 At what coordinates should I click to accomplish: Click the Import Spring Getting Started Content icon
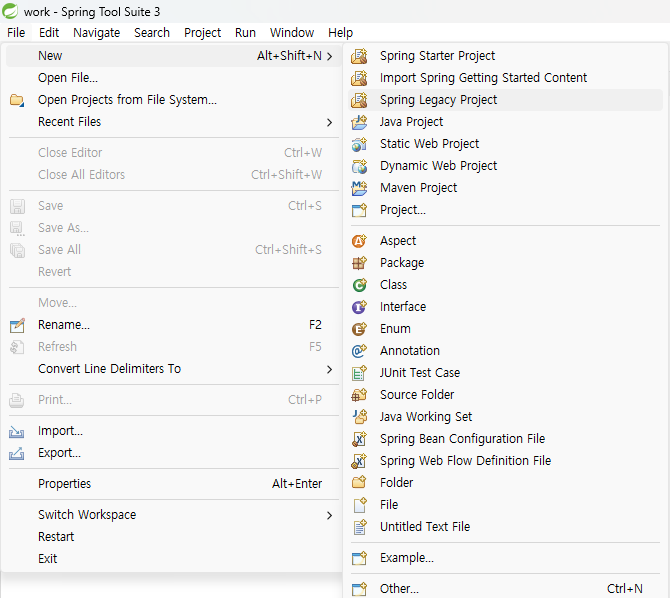tap(359, 78)
